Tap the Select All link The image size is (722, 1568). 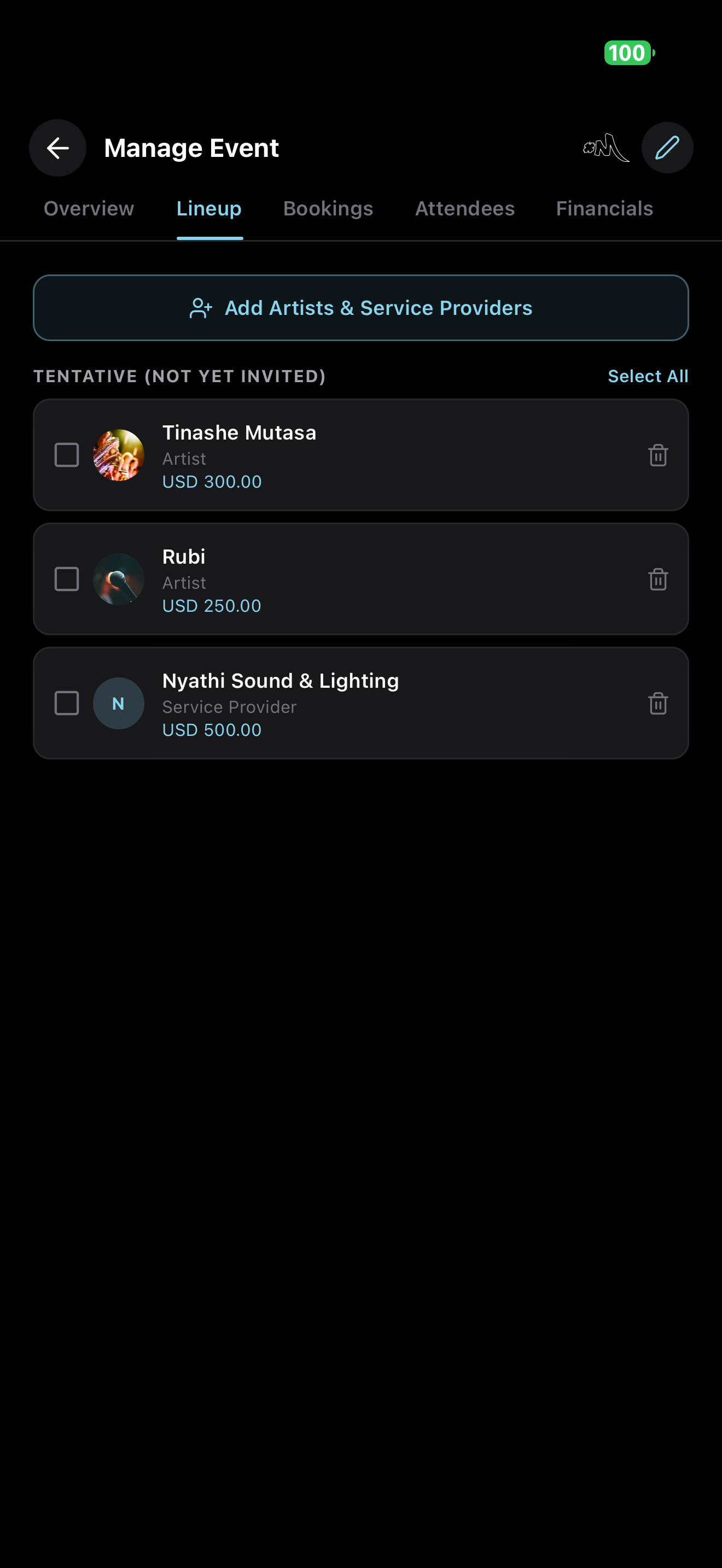[648, 376]
